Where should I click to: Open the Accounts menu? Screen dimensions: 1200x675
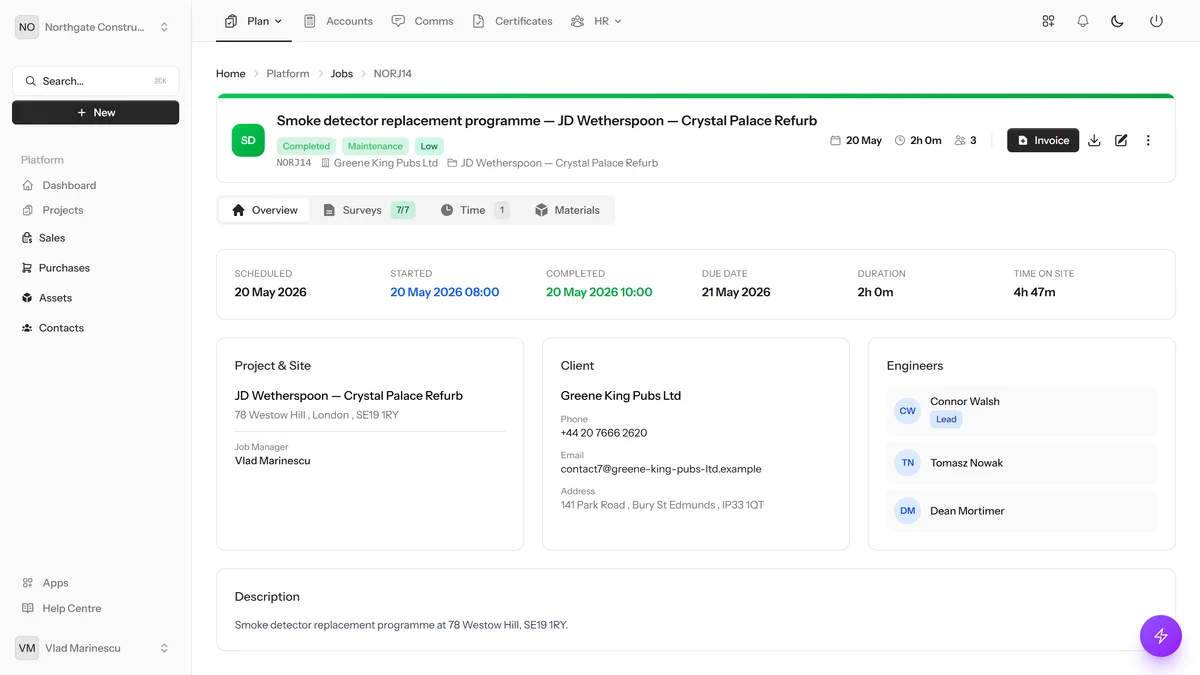(338, 21)
